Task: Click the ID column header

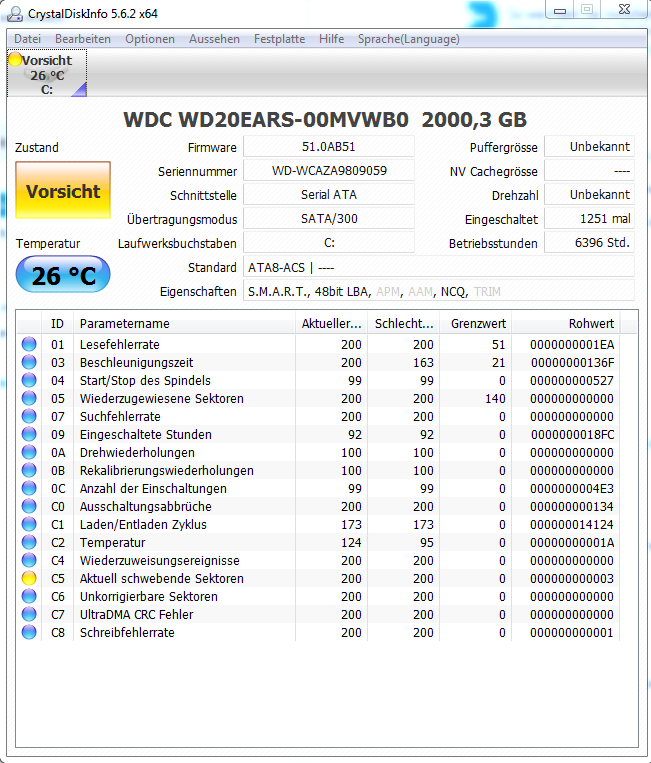Action: click(57, 324)
